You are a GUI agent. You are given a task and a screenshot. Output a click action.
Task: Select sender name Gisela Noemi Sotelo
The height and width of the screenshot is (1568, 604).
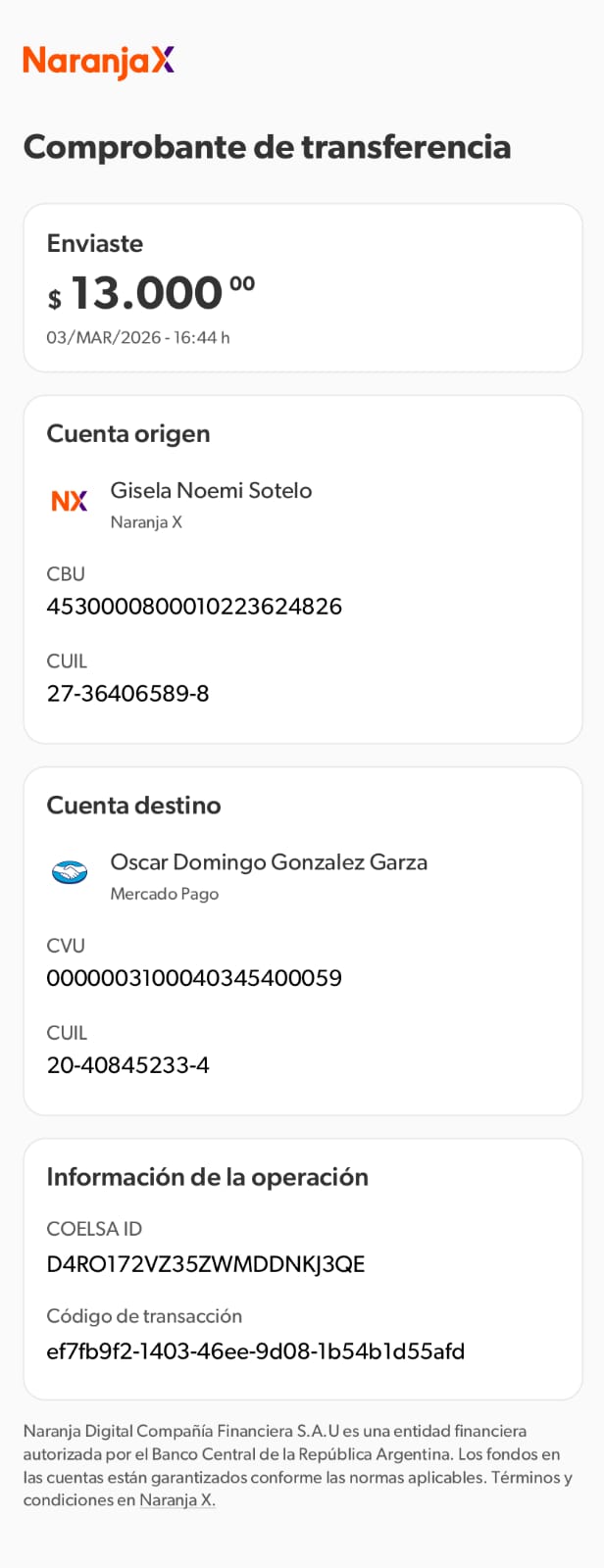coord(211,490)
